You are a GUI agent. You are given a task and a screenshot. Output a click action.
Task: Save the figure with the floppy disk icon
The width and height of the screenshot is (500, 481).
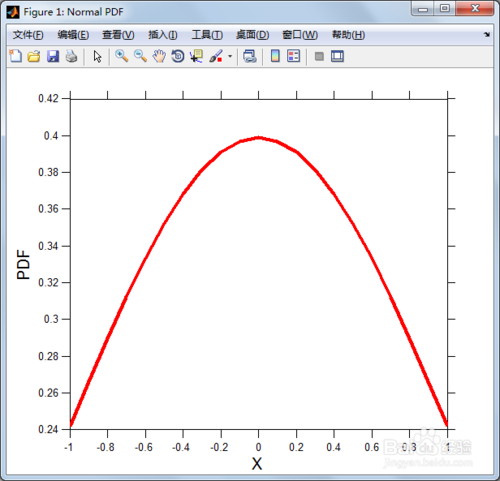53,56
